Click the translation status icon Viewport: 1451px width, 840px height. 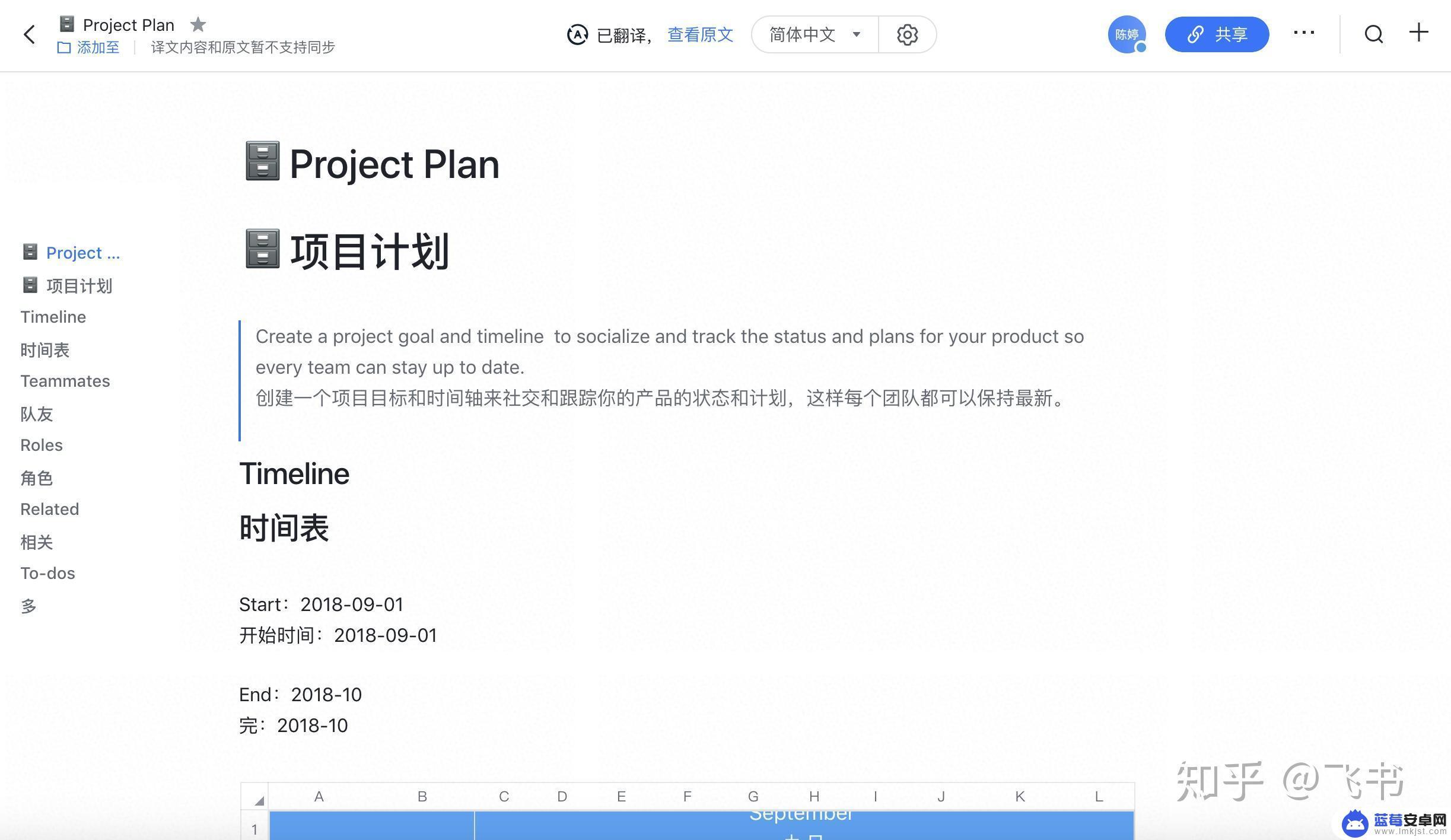click(x=577, y=34)
